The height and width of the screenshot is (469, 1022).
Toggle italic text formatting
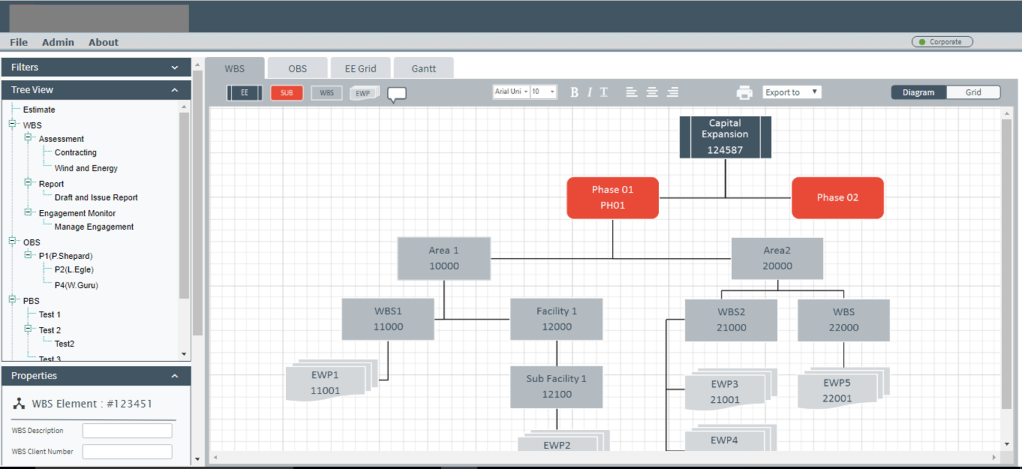point(589,92)
